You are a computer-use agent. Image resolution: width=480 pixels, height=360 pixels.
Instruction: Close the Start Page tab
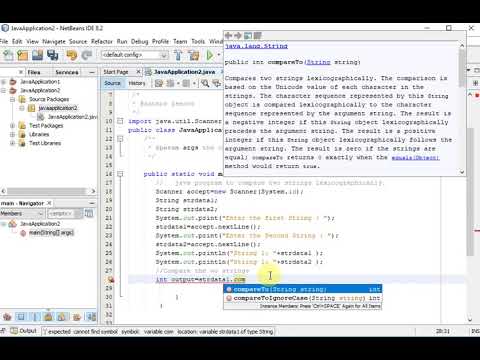click(138, 72)
